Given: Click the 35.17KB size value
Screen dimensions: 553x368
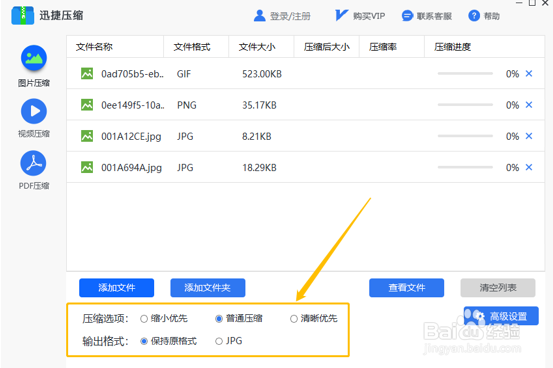Looking at the screenshot, I should [259, 105].
